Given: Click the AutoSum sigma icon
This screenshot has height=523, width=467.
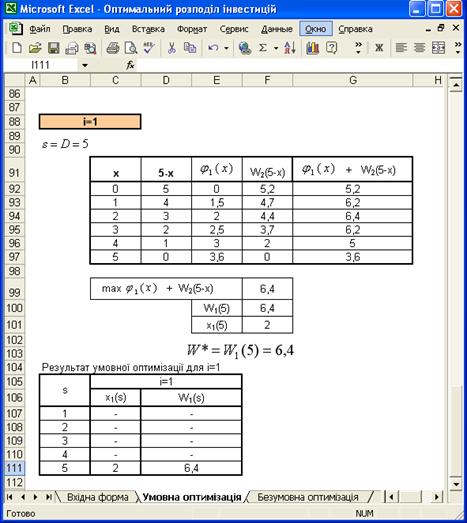Looking at the screenshot, I should pos(263,48).
